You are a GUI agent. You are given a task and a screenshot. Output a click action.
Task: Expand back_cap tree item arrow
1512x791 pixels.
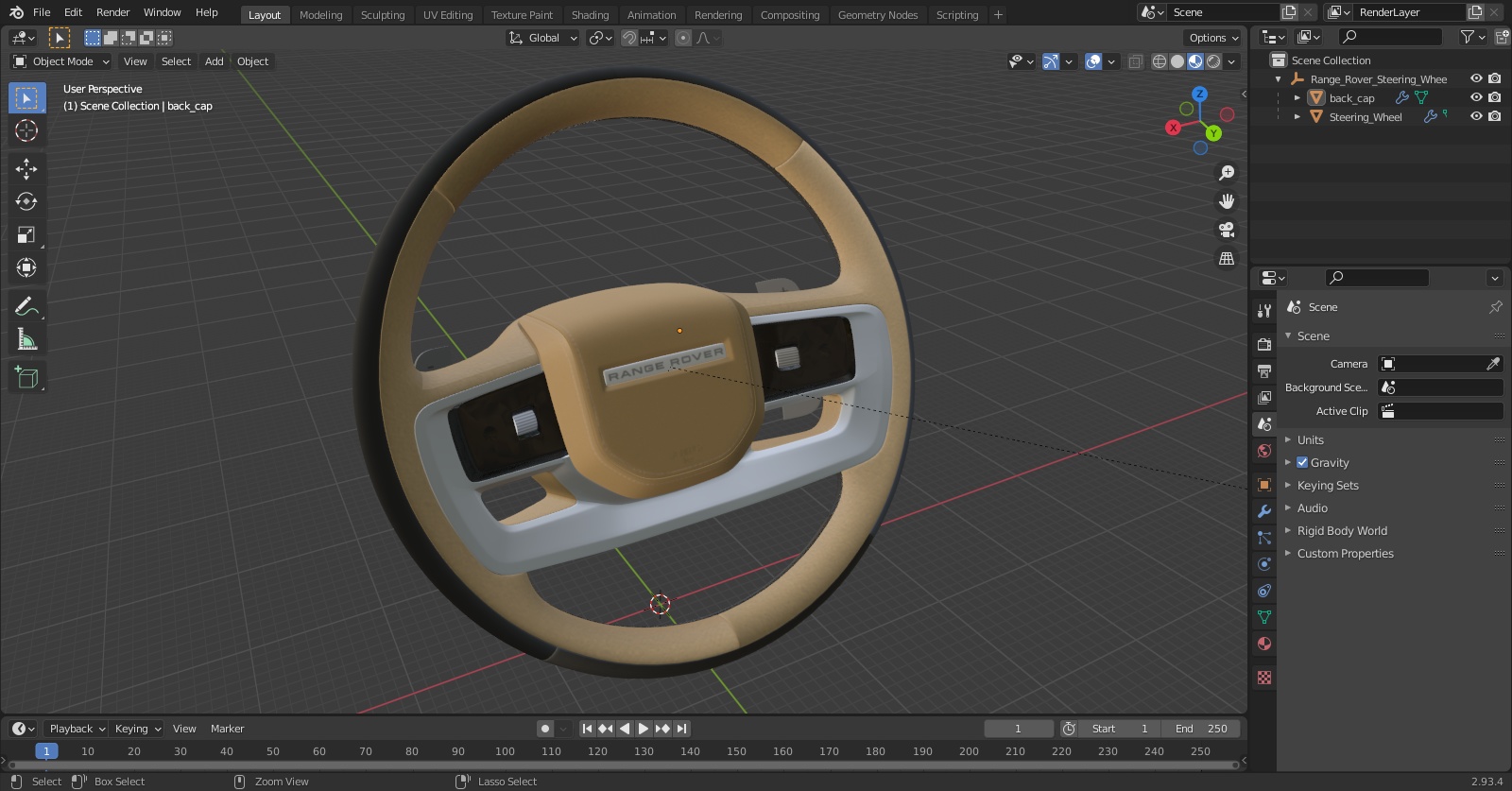coord(1297,97)
